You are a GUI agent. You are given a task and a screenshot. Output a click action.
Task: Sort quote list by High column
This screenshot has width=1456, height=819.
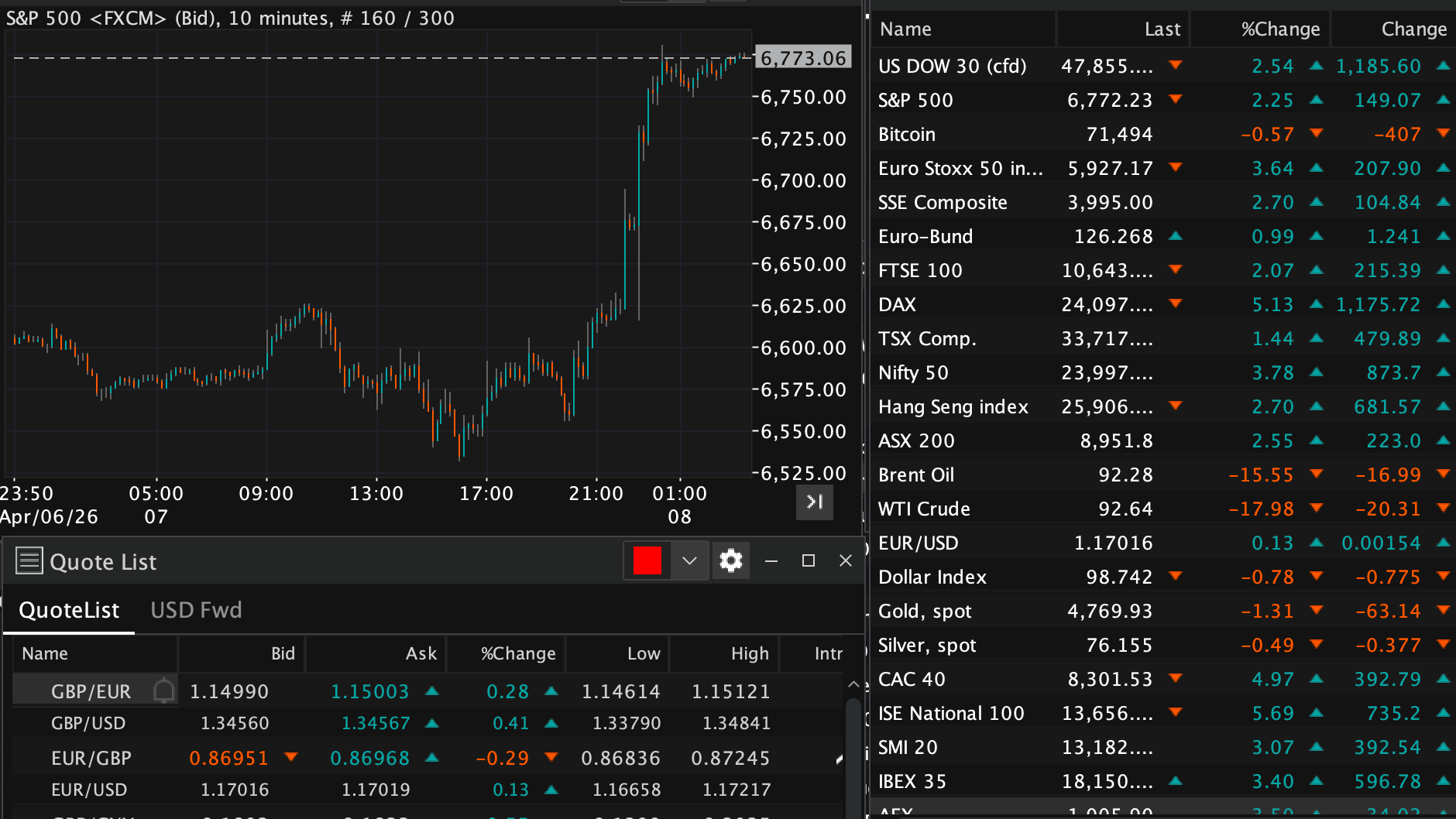(x=724, y=653)
